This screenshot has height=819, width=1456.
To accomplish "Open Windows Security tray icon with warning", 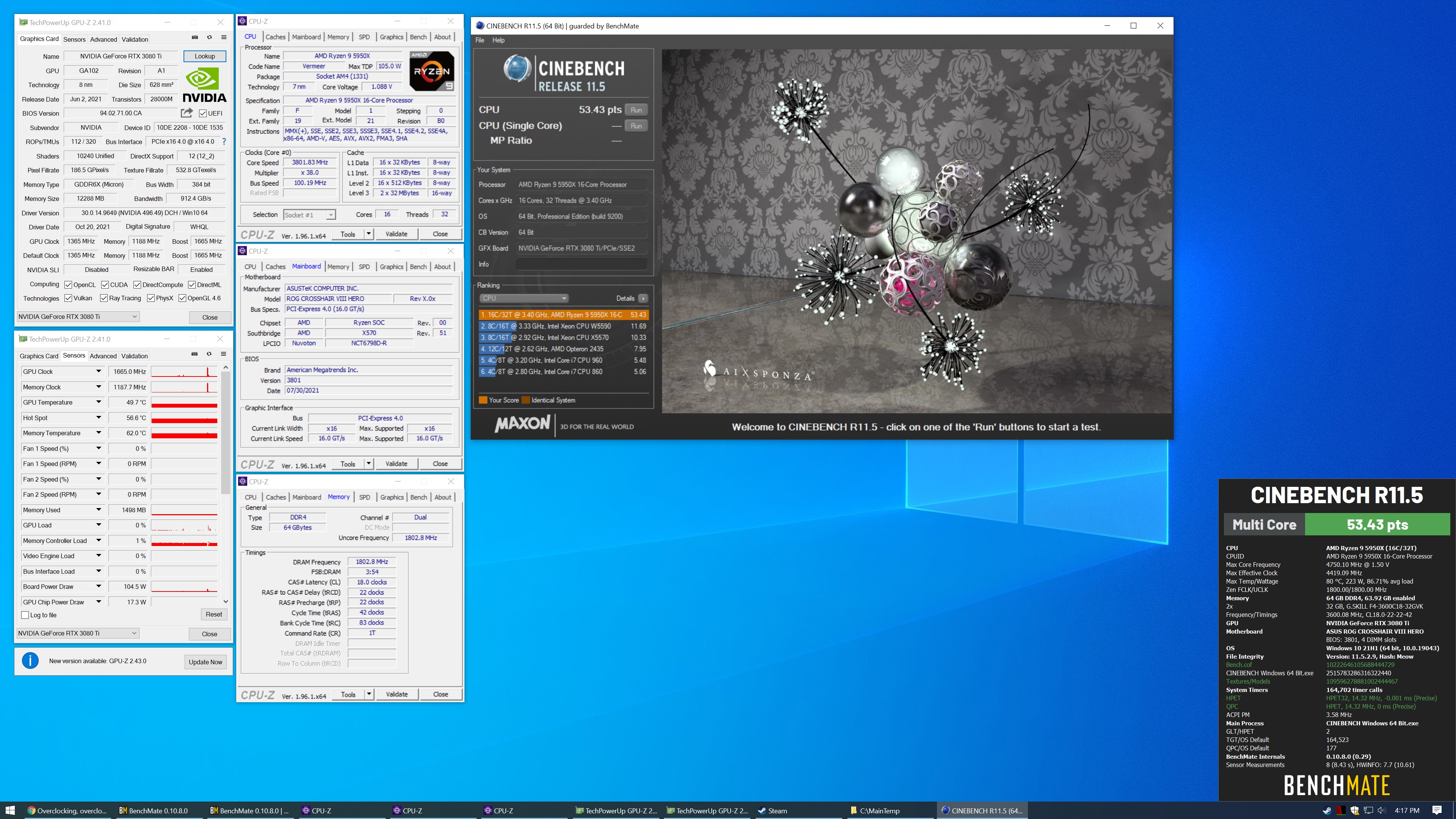I will coord(1354,811).
